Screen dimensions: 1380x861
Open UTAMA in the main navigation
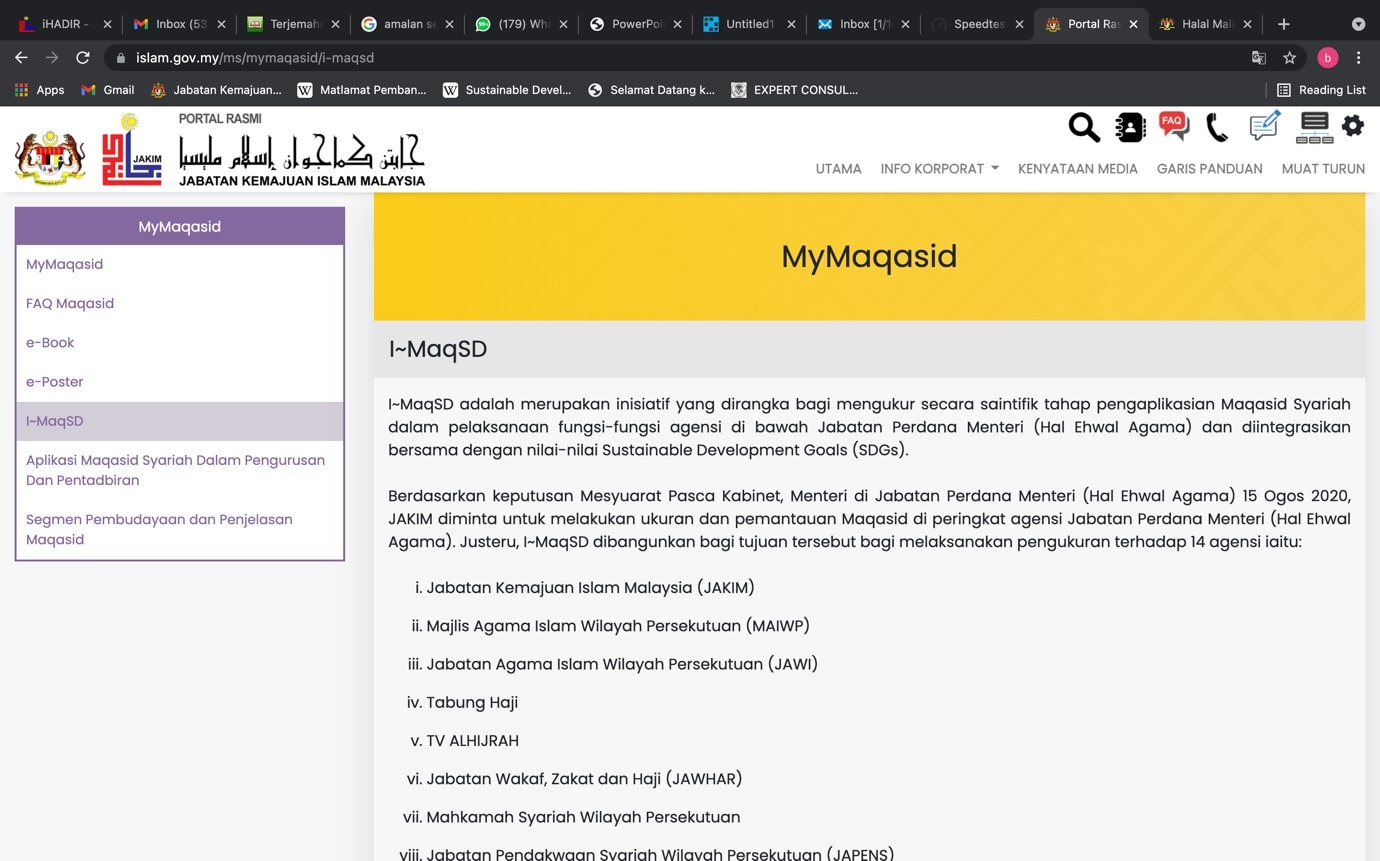click(838, 169)
